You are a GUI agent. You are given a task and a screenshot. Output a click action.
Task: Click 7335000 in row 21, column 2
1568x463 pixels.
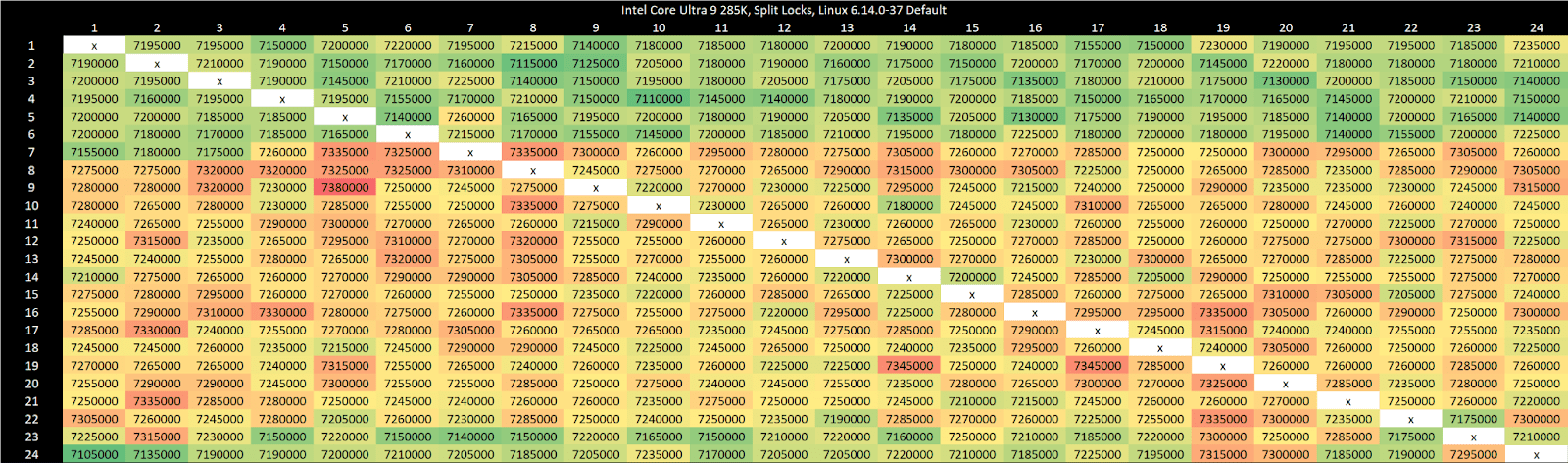click(157, 401)
